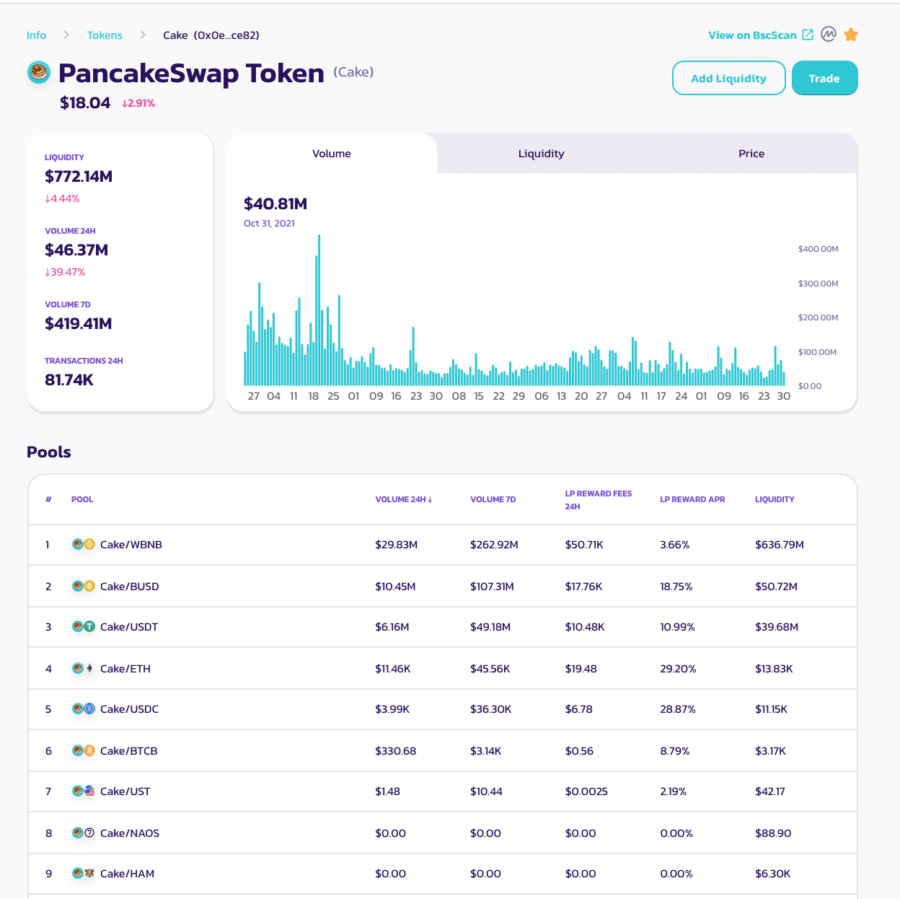Click the PancakeSwap Token logo icon
900x899 pixels.
38,72
